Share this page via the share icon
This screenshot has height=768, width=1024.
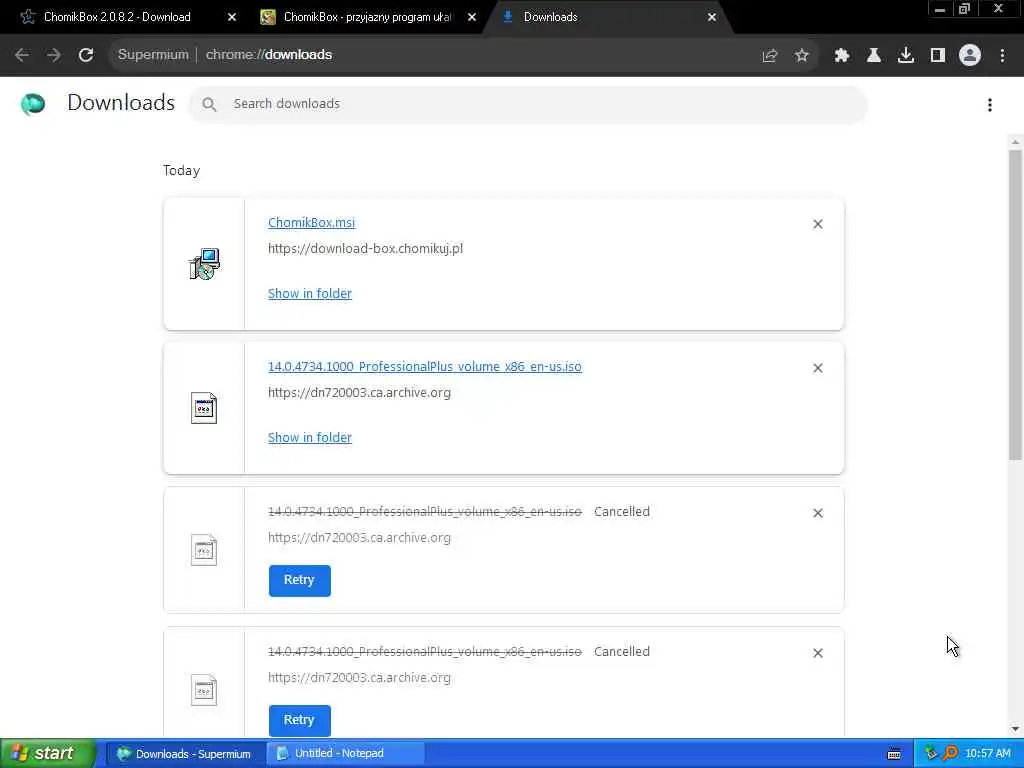(770, 56)
